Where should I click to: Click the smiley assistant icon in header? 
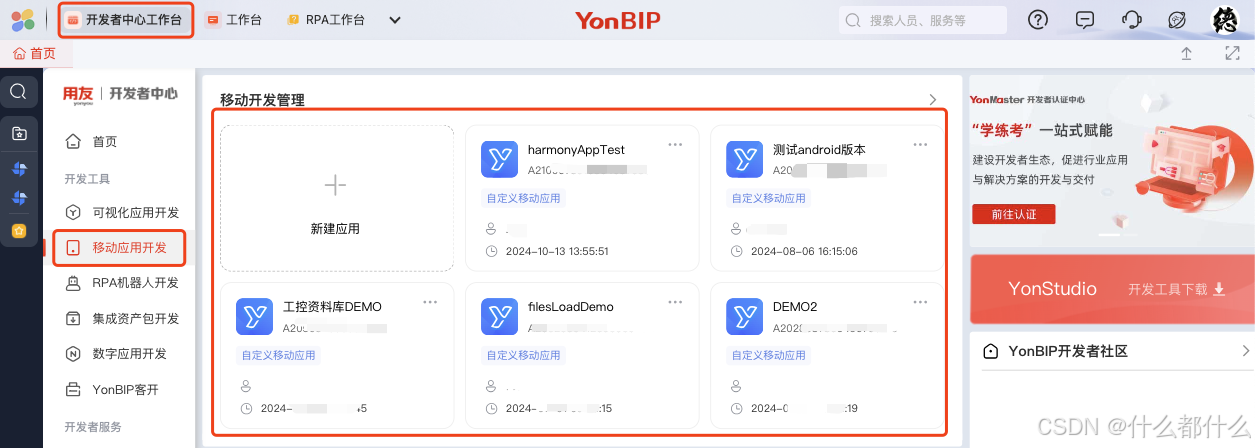point(1178,20)
